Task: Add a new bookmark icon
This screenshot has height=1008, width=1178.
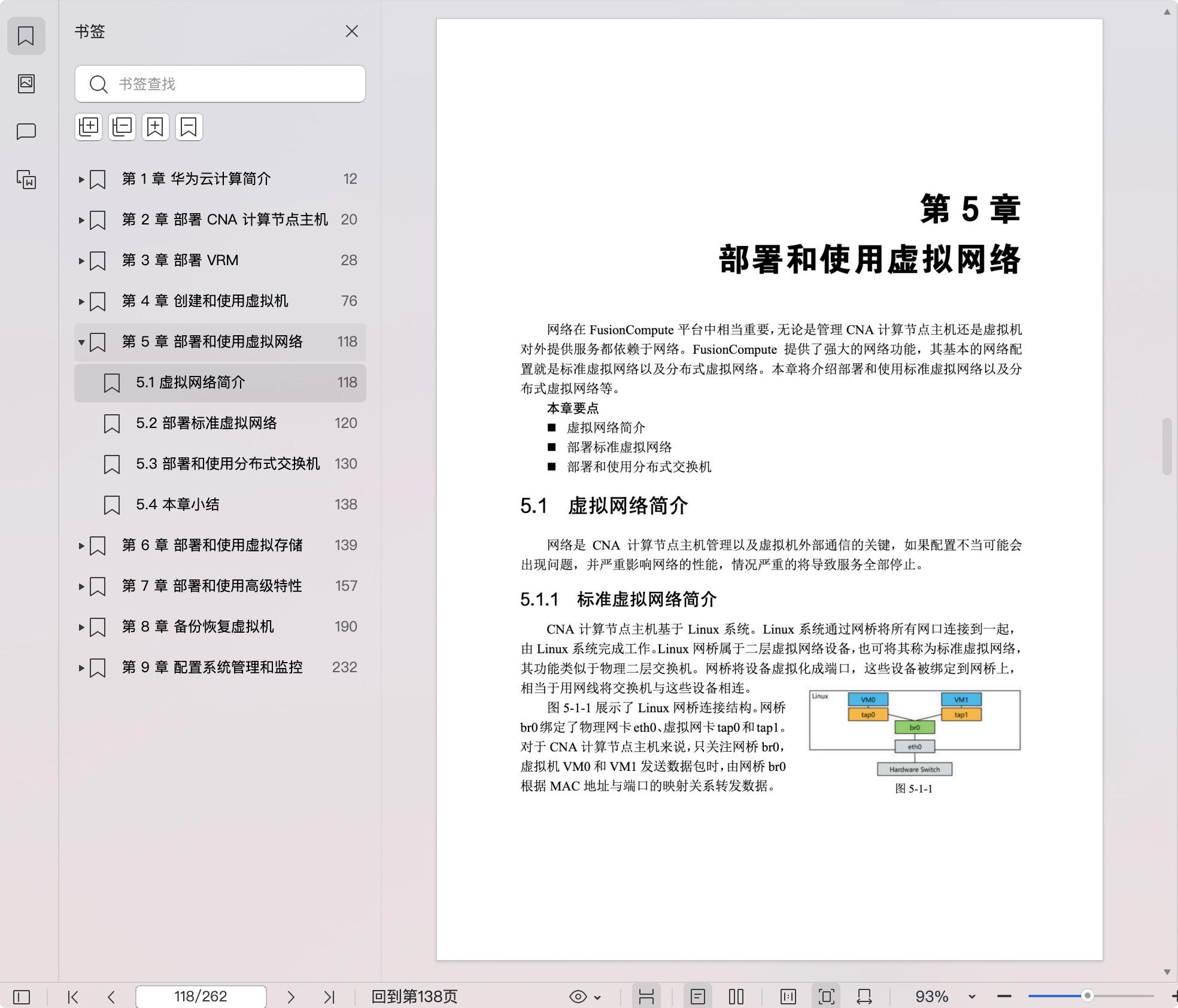Action: (x=156, y=127)
